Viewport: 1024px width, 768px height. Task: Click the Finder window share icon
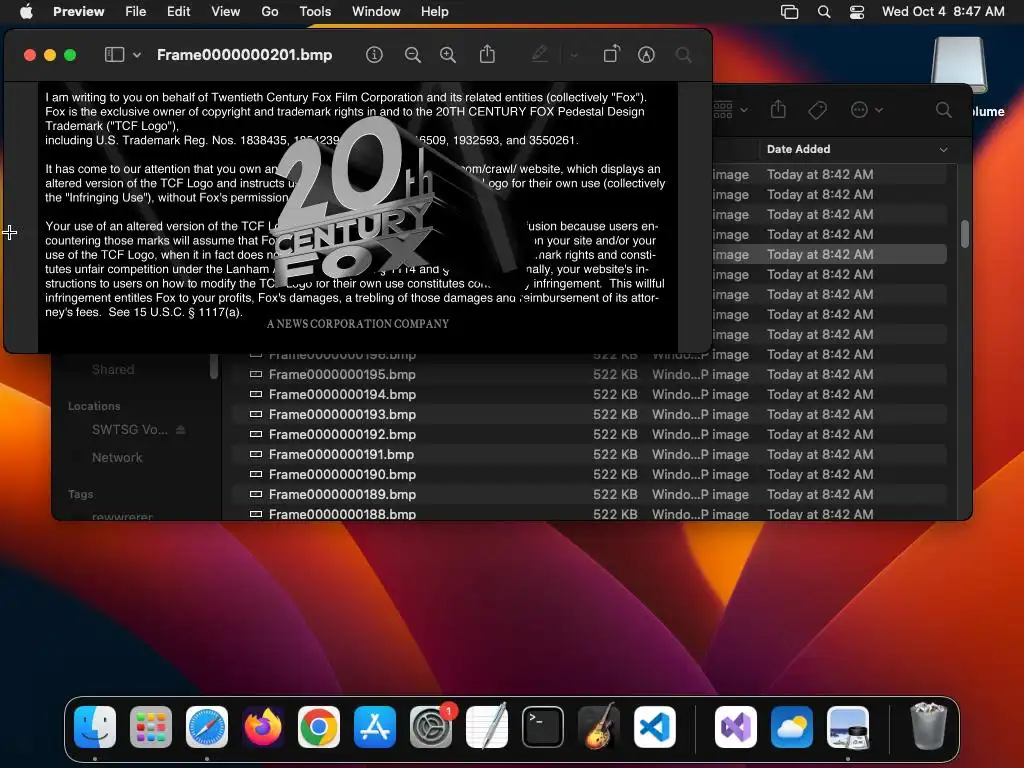[778, 109]
